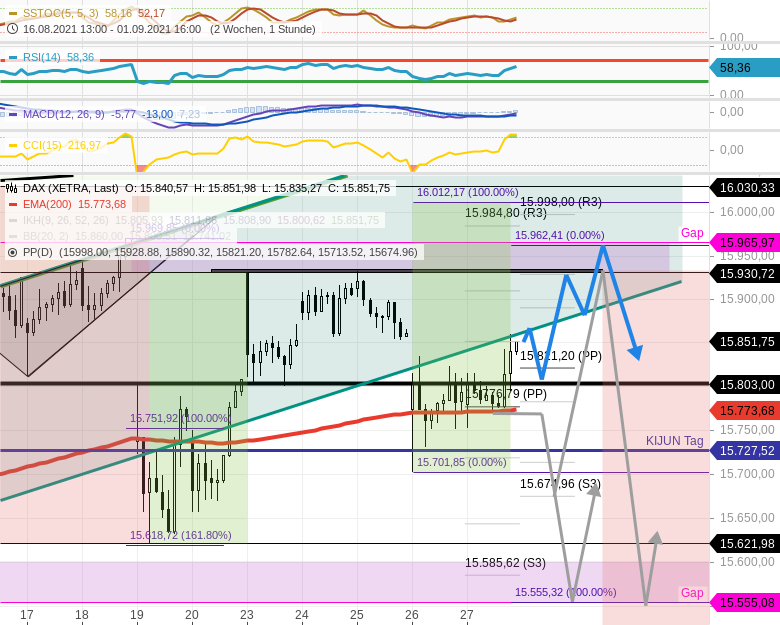This screenshot has height=625, width=780.
Task: Click the 15.674,96 (S3) pivot label
Action: pos(561,484)
